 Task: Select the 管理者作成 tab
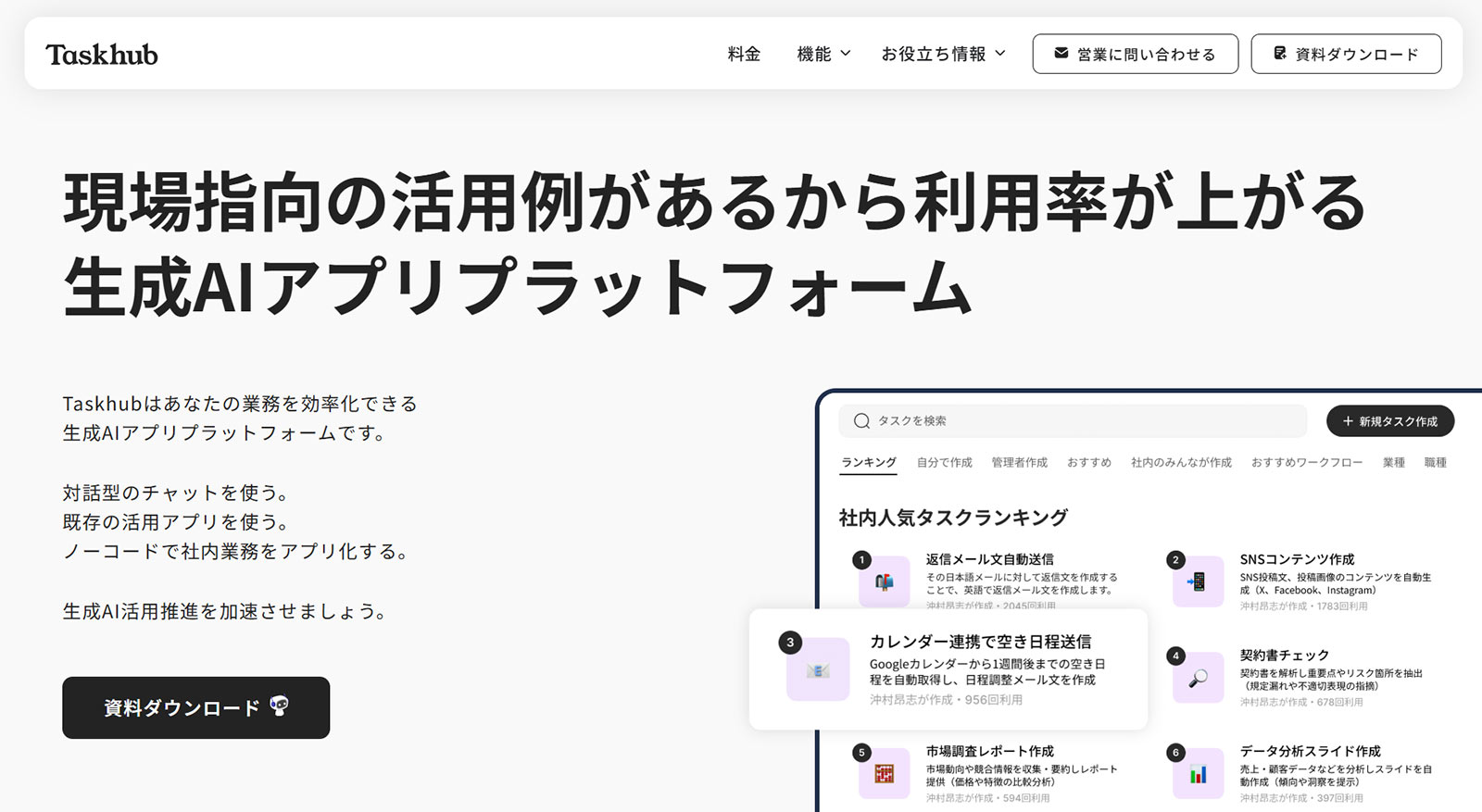pyautogui.click(x=1020, y=462)
